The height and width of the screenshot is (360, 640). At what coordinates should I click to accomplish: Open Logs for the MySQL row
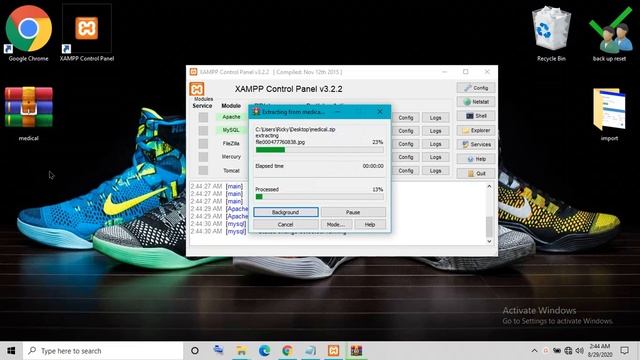[x=436, y=131]
